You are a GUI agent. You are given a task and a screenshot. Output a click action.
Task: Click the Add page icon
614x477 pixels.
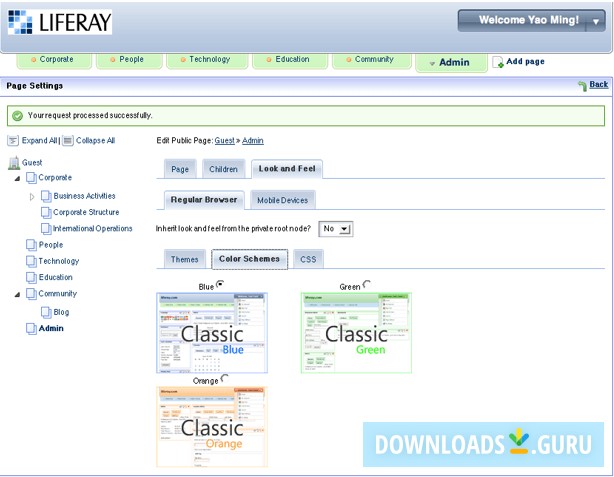click(x=498, y=62)
